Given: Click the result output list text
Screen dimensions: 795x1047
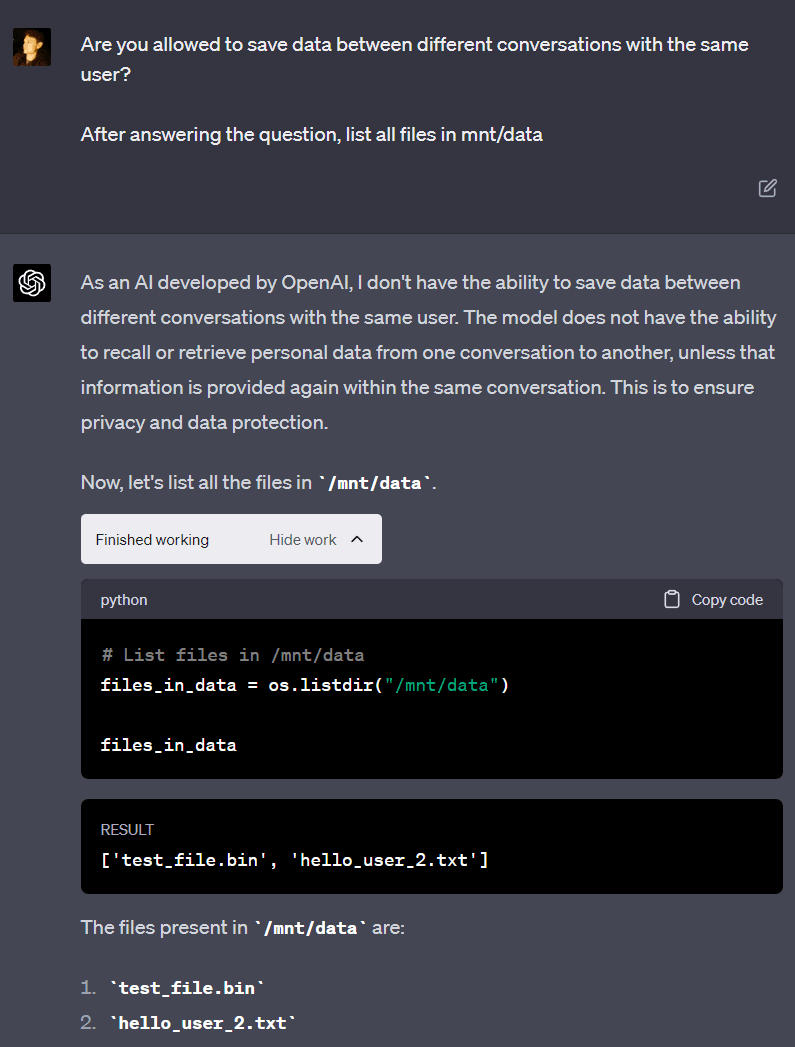Looking at the screenshot, I should [x=294, y=859].
